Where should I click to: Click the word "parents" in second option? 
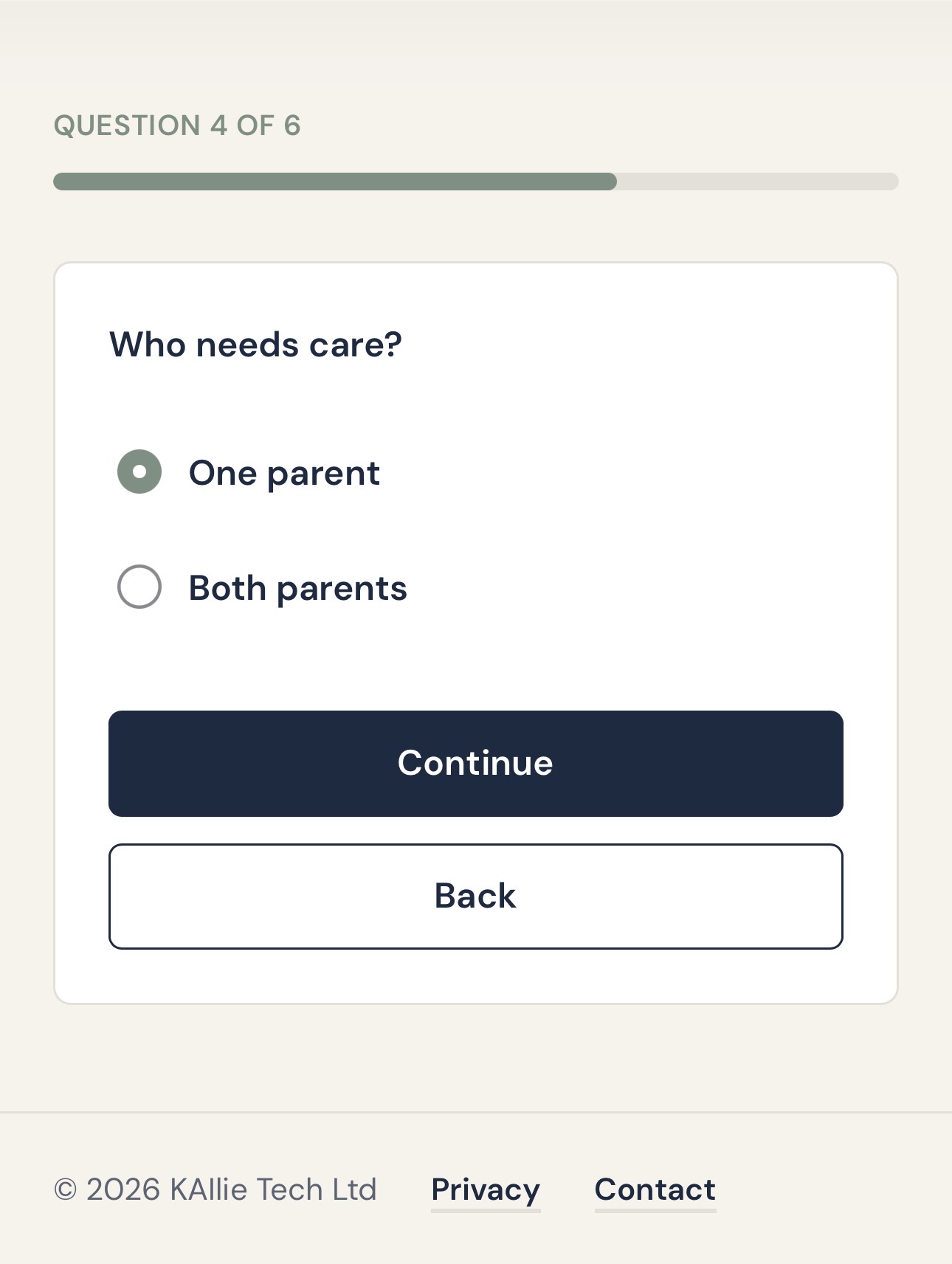[342, 590]
